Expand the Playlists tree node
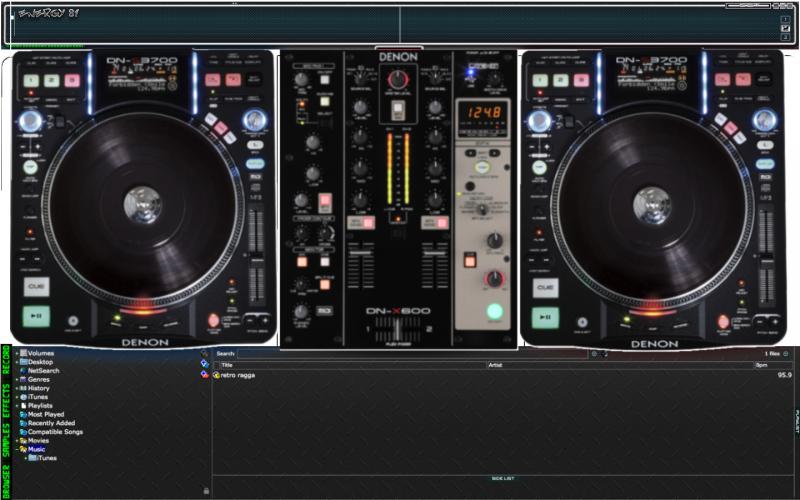The image size is (800, 500). 16,406
